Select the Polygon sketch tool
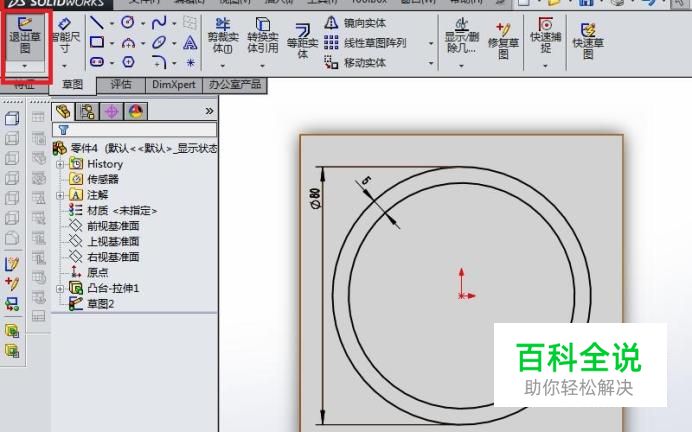The width and height of the screenshot is (692, 432). (128, 62)
